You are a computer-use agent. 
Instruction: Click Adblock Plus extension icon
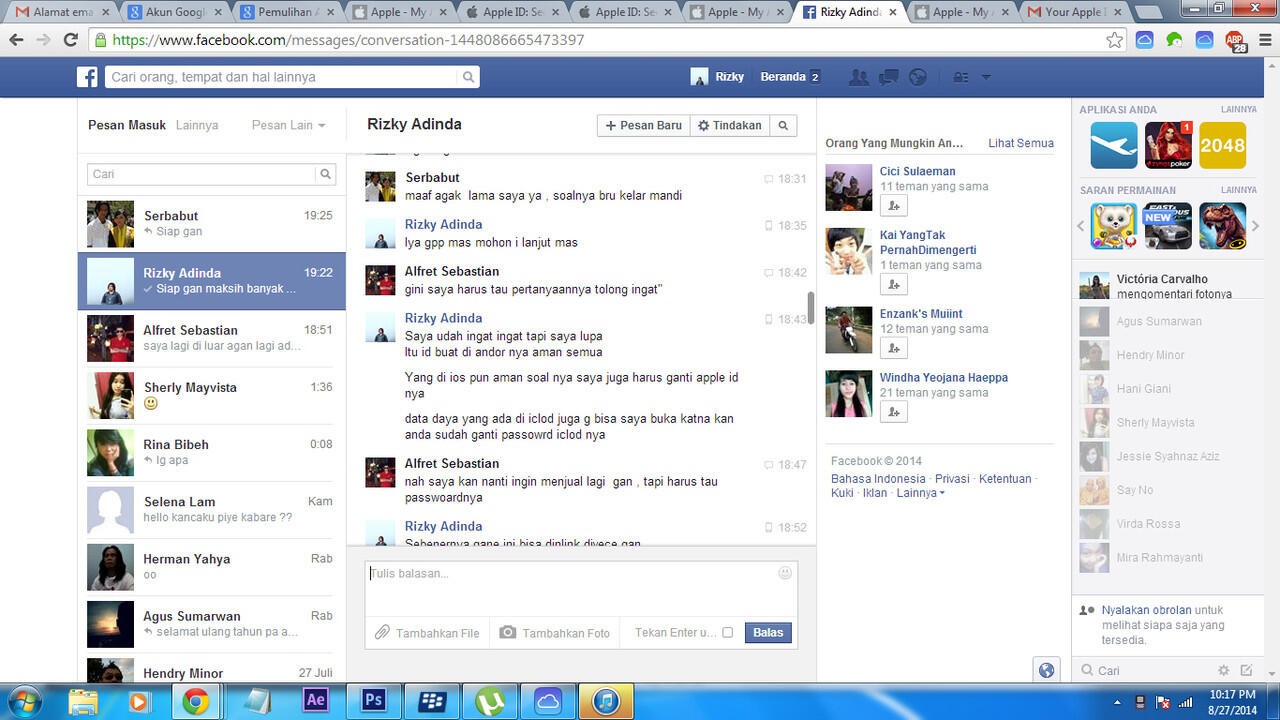pos(1236,41)
